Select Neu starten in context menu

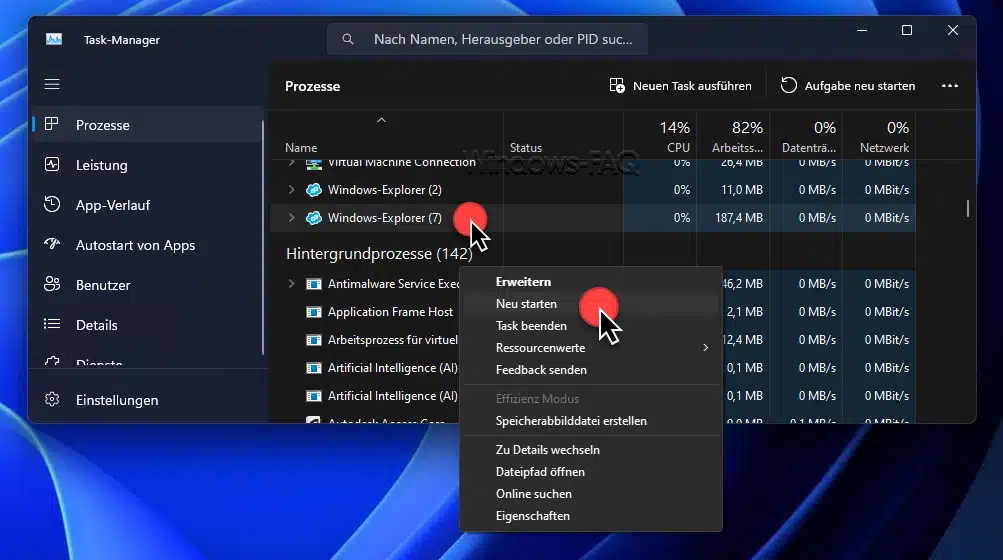(x=526, y=304)
